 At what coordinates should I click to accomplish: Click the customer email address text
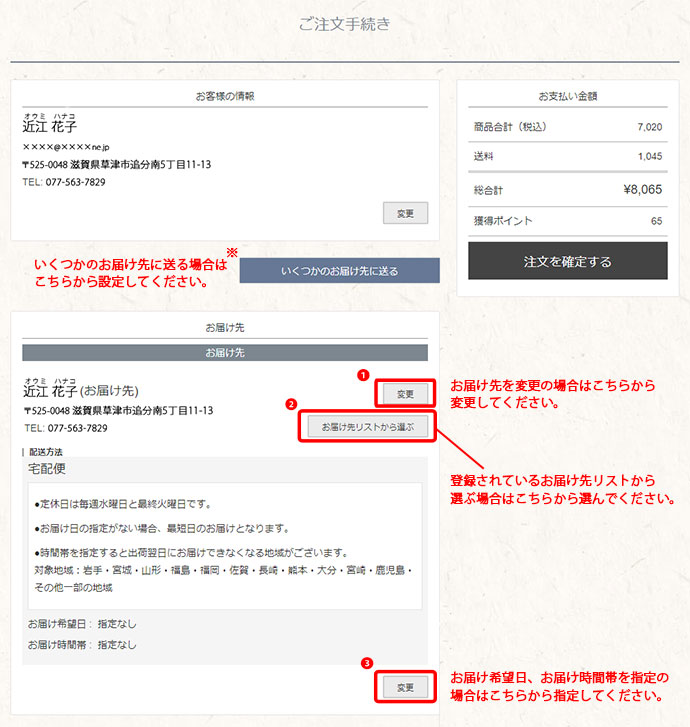[66, 146]
